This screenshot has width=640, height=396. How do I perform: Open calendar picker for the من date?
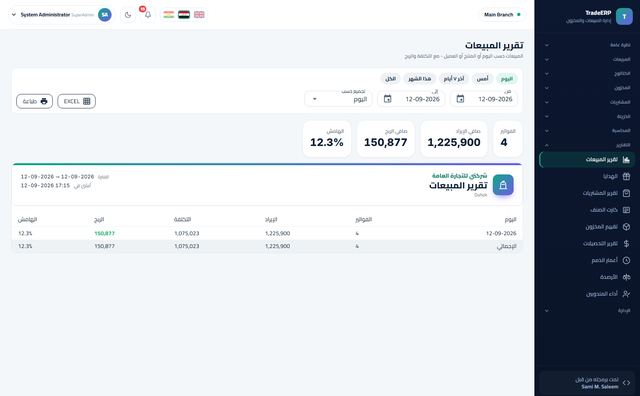click(x=460, y=99)
